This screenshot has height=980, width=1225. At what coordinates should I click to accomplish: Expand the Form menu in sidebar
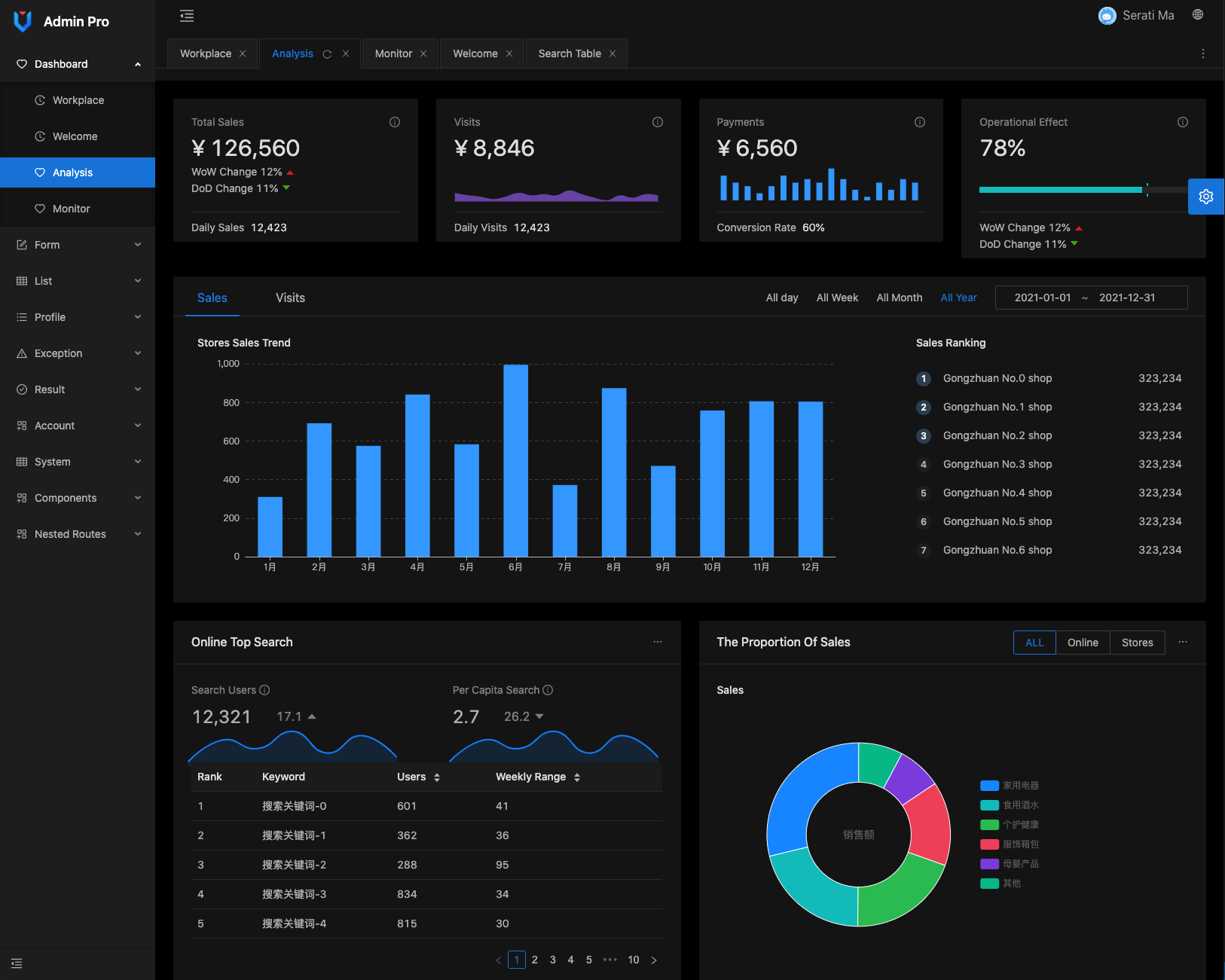pos(78,245)
